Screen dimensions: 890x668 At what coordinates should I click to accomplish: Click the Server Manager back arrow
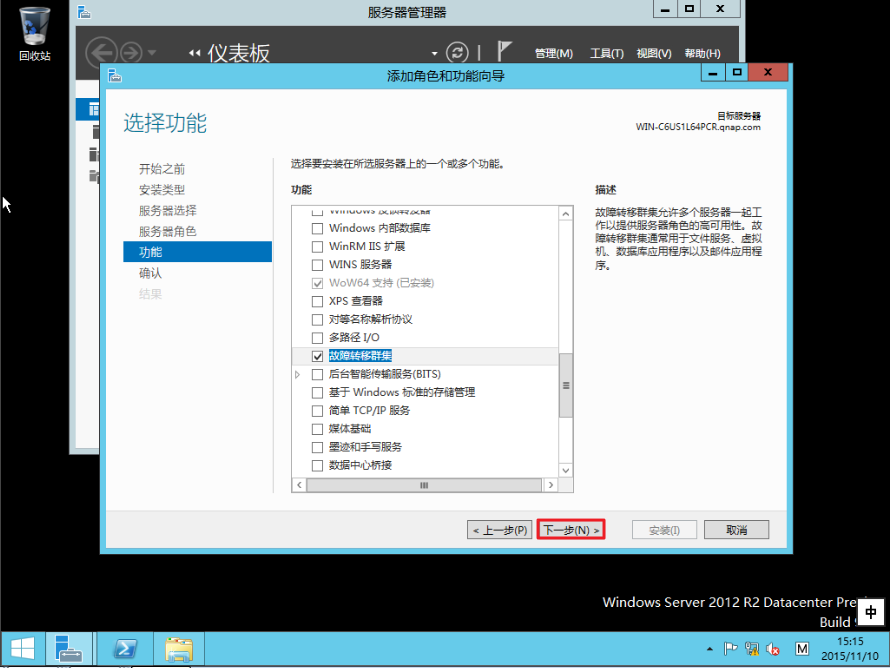coord(101,53)
